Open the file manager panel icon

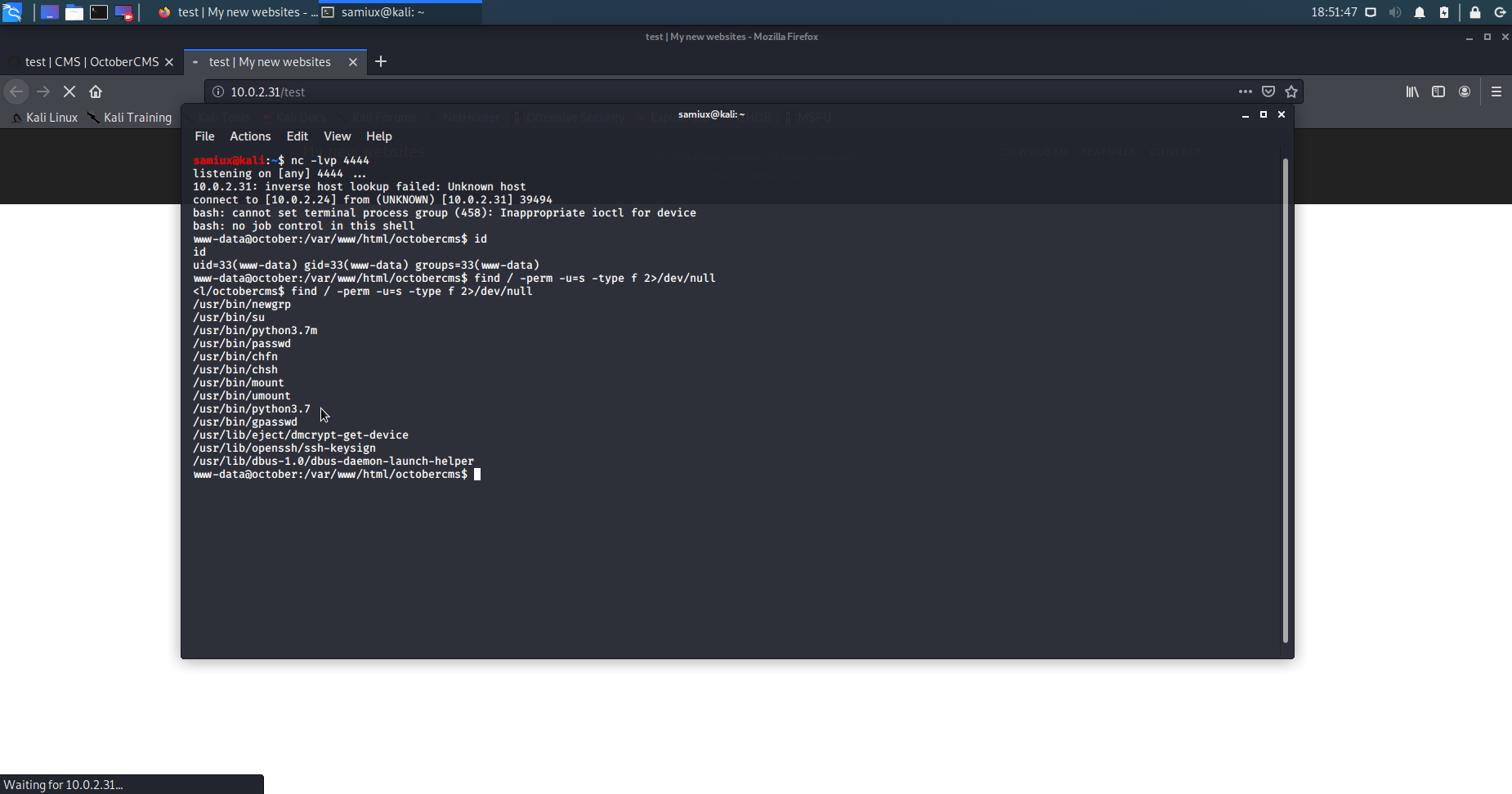click(74, 12)
